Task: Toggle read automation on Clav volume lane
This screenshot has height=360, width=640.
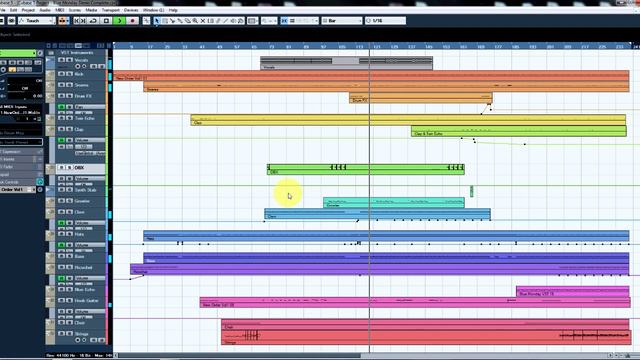Action: pos(62,223)
